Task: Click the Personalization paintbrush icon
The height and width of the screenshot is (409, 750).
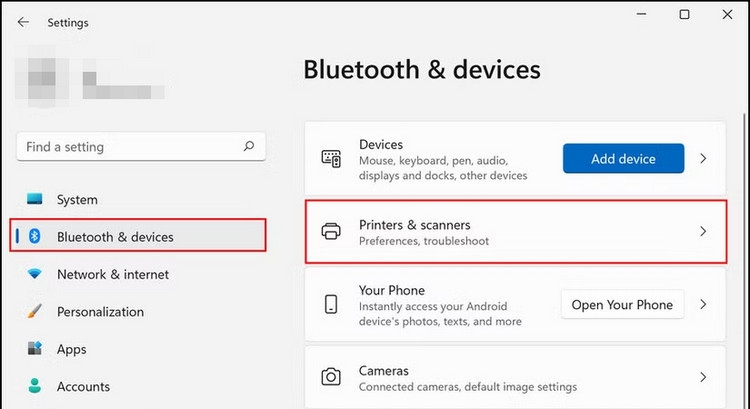Action: click(x=36, y=311)
